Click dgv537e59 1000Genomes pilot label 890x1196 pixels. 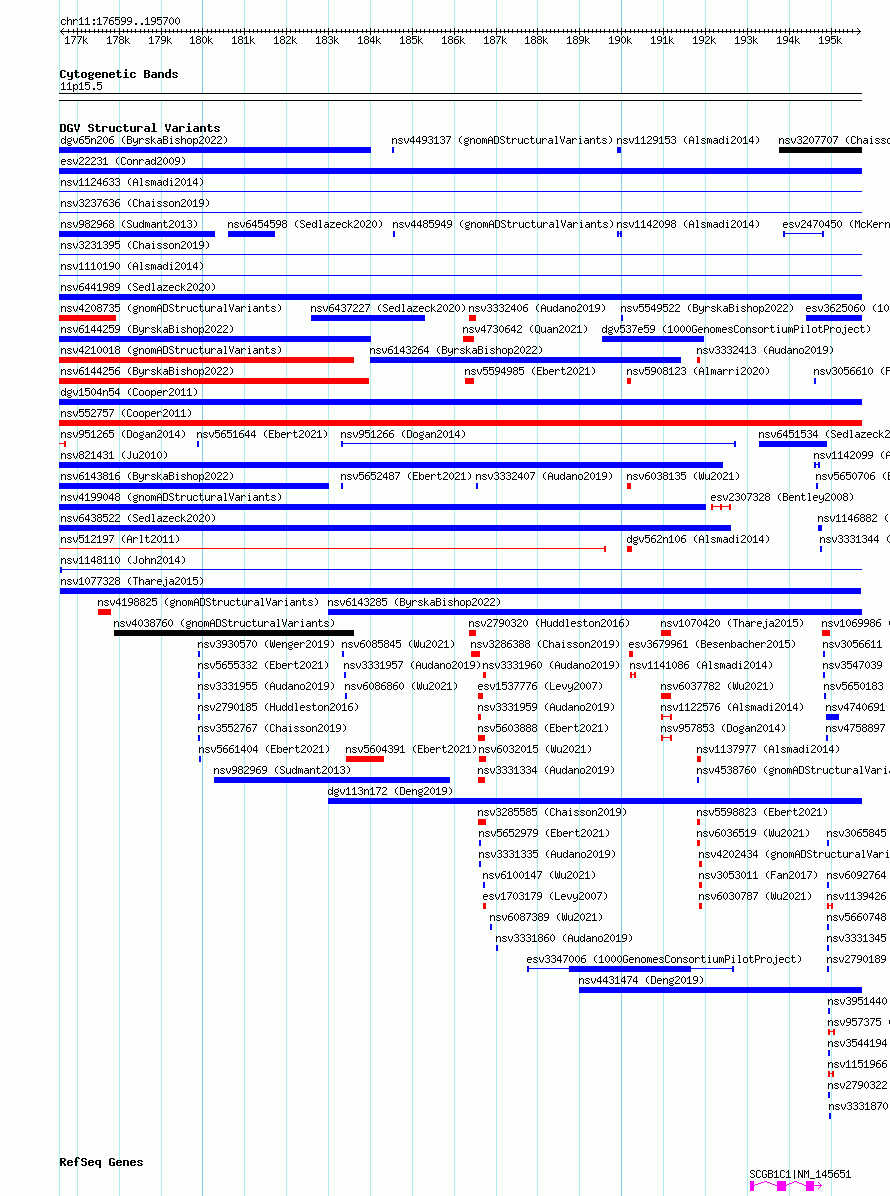(x=736, y=329)
